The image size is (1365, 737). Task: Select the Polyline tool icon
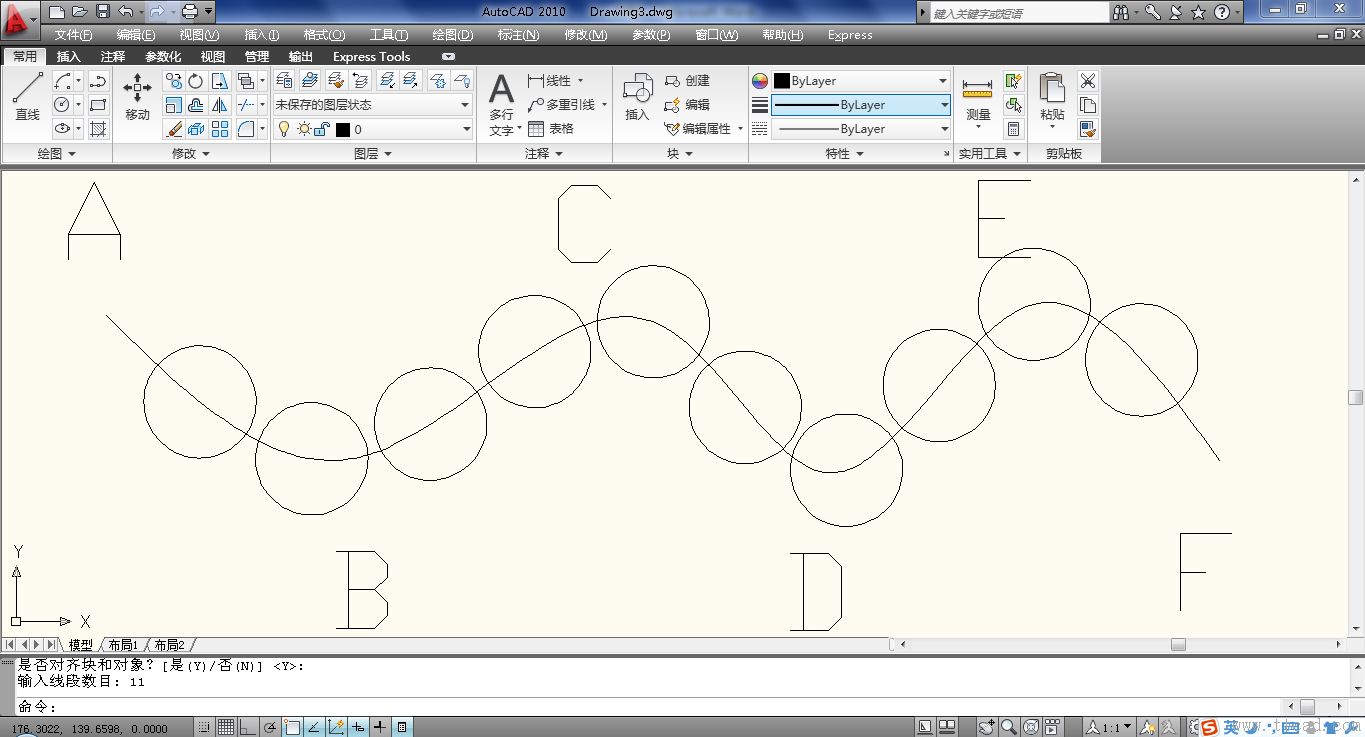point(98,81)
